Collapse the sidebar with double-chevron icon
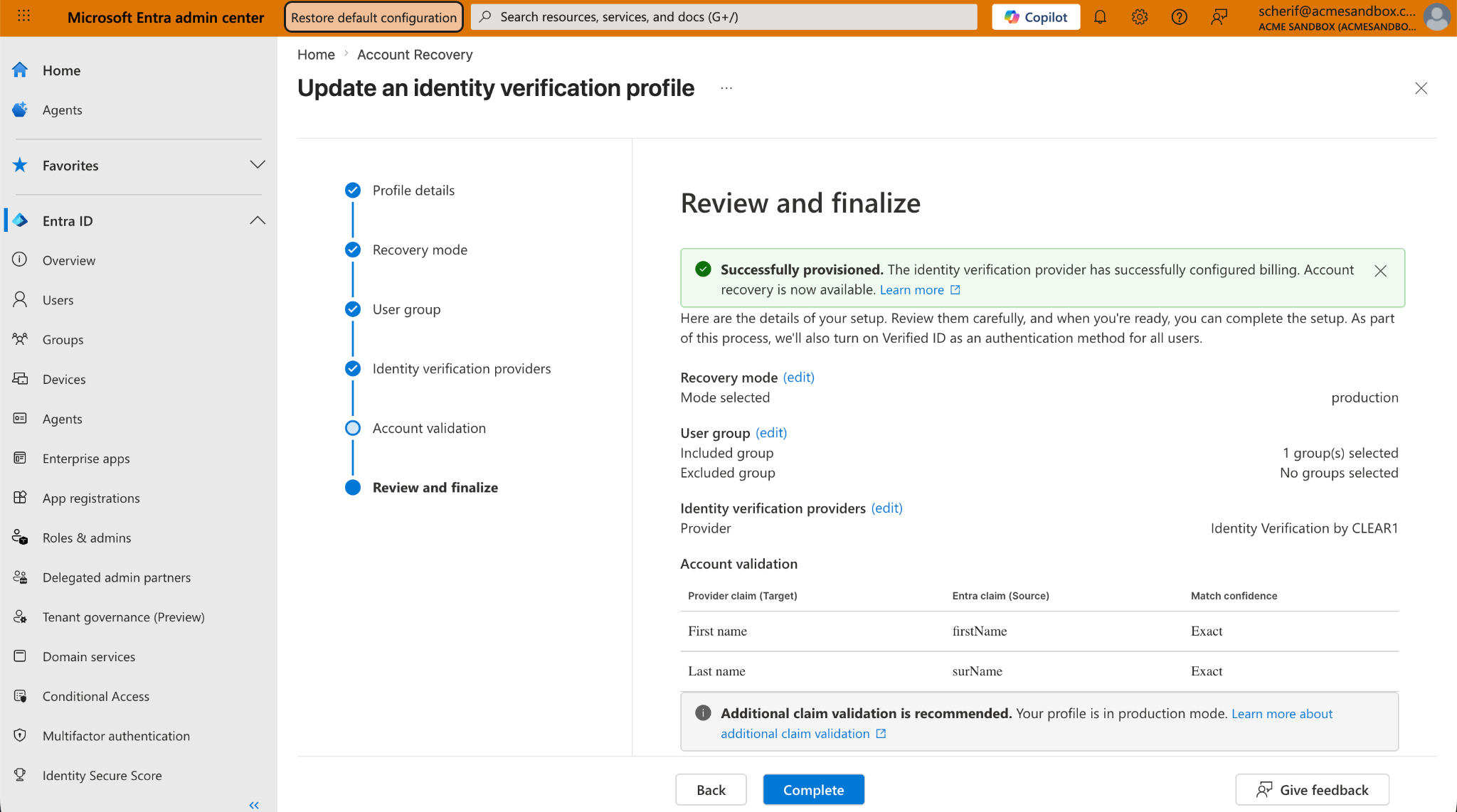Viewport: 1457px width, 812px height. pos(254,805)
